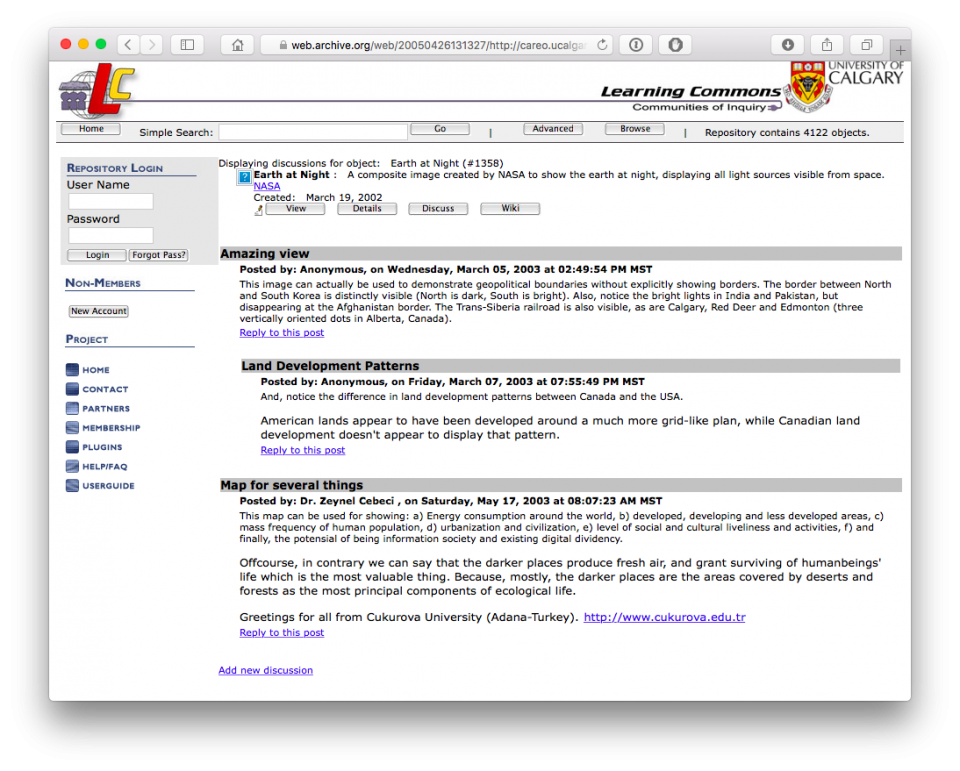Click the question-mark icon beside Earth at Night
960x771 pixels.
[243, 176]
